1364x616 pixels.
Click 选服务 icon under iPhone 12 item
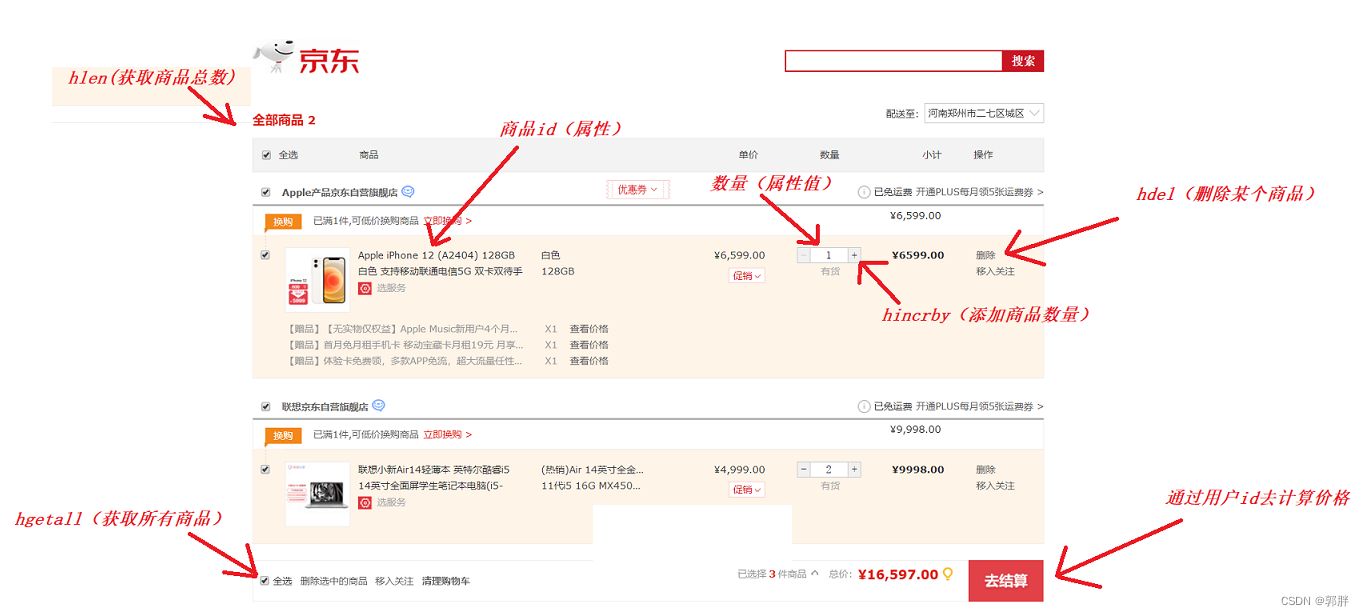point(365,288)
